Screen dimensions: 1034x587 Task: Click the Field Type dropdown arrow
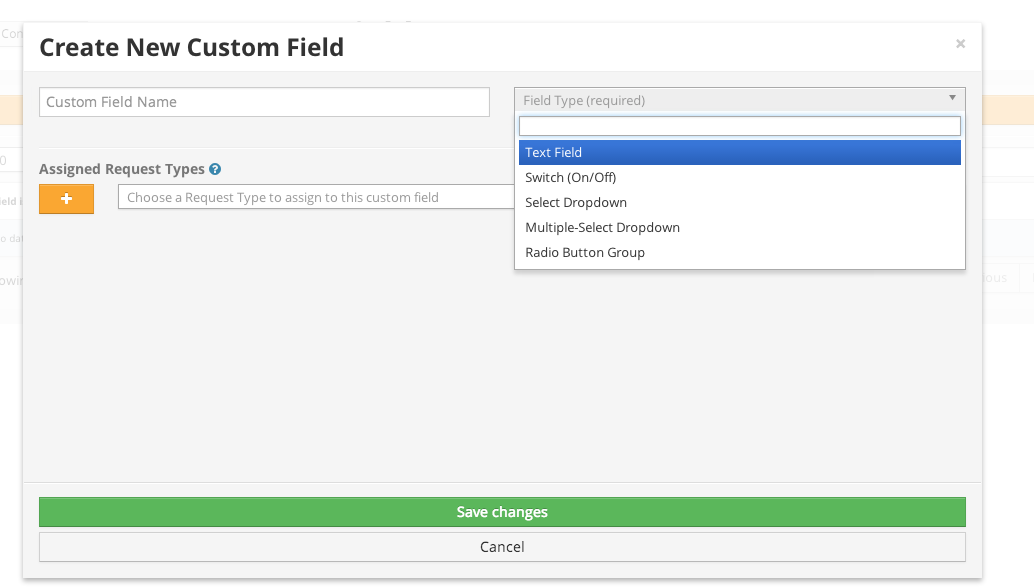(952, 98)
